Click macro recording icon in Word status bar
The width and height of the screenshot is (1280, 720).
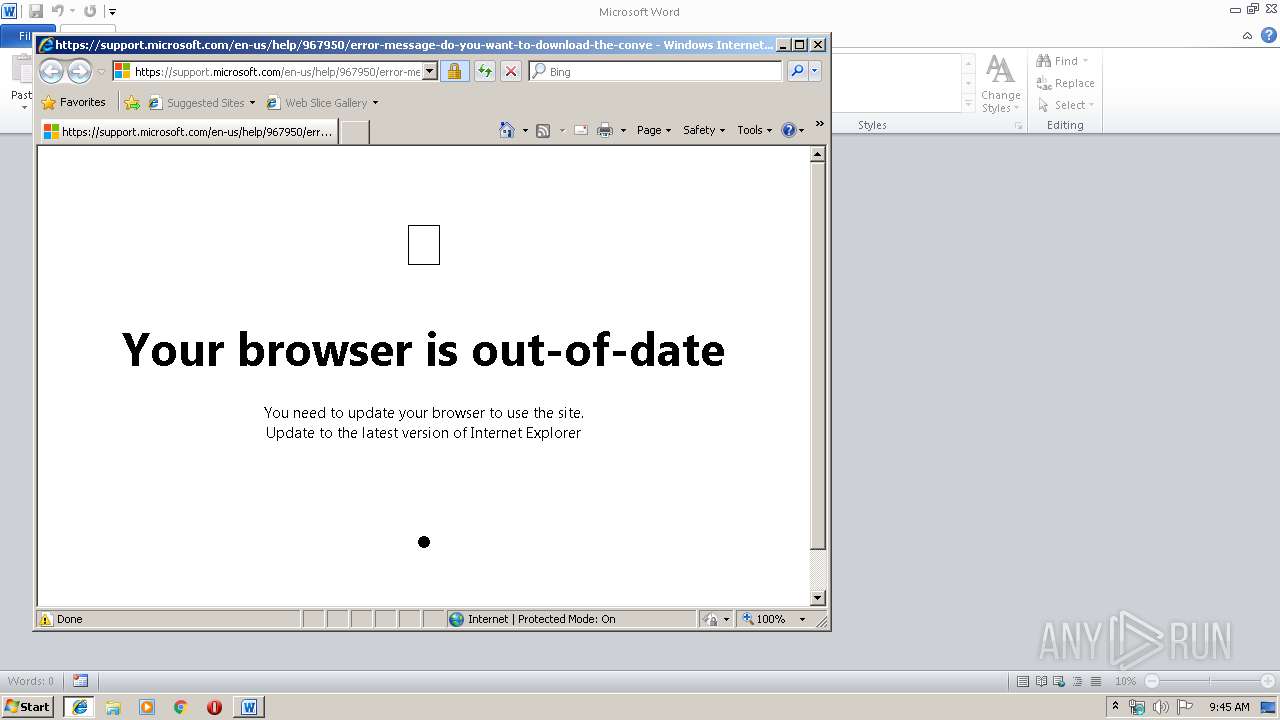[80, 681]
